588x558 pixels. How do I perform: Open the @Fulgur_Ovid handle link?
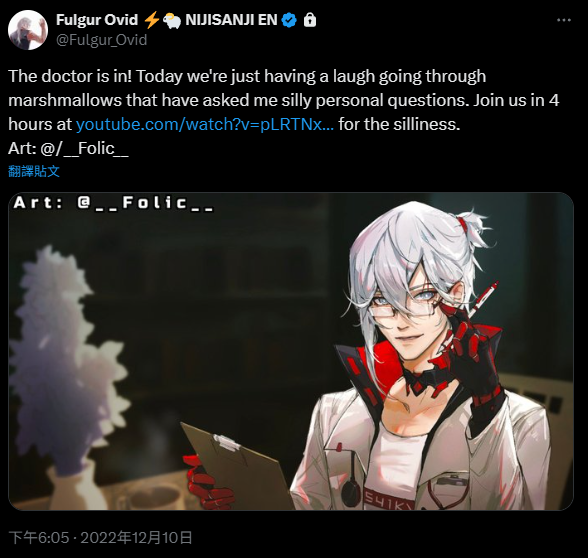tap(101, 40)
